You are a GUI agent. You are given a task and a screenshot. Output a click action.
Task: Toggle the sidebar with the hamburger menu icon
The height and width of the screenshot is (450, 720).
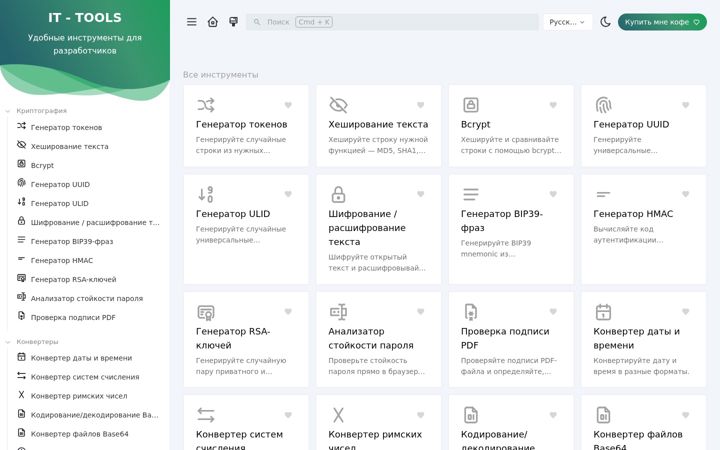(191, 22)
